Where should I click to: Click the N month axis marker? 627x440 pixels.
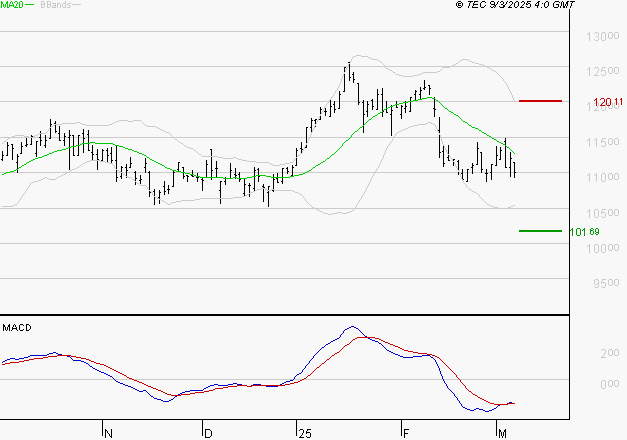point(108,434)
